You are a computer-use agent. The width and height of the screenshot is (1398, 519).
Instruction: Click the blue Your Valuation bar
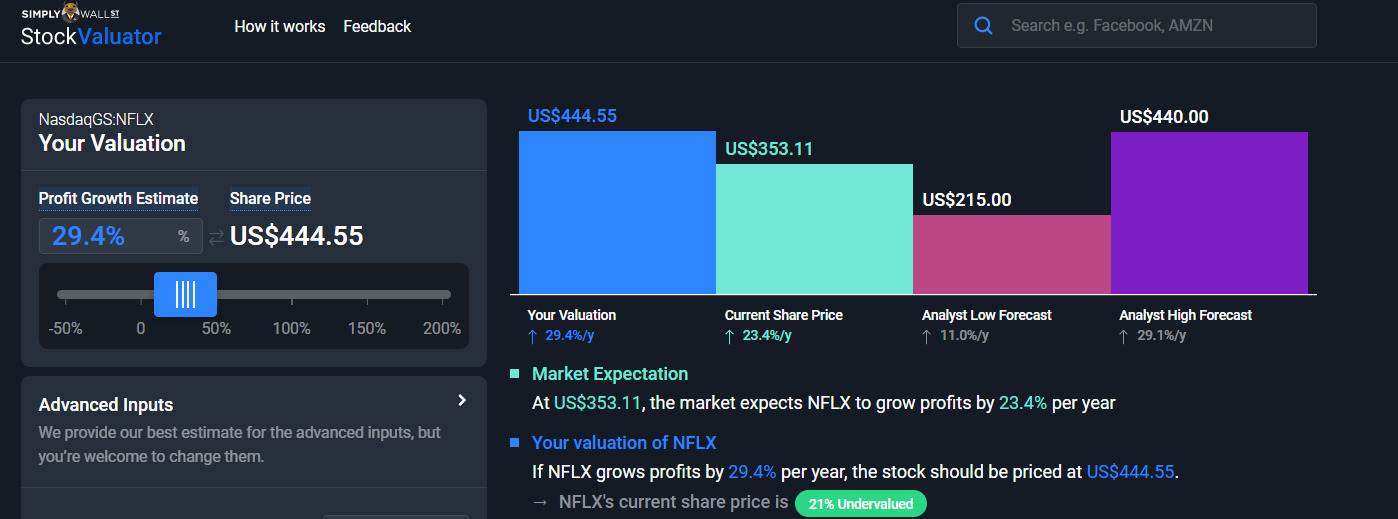click(617, 212)
